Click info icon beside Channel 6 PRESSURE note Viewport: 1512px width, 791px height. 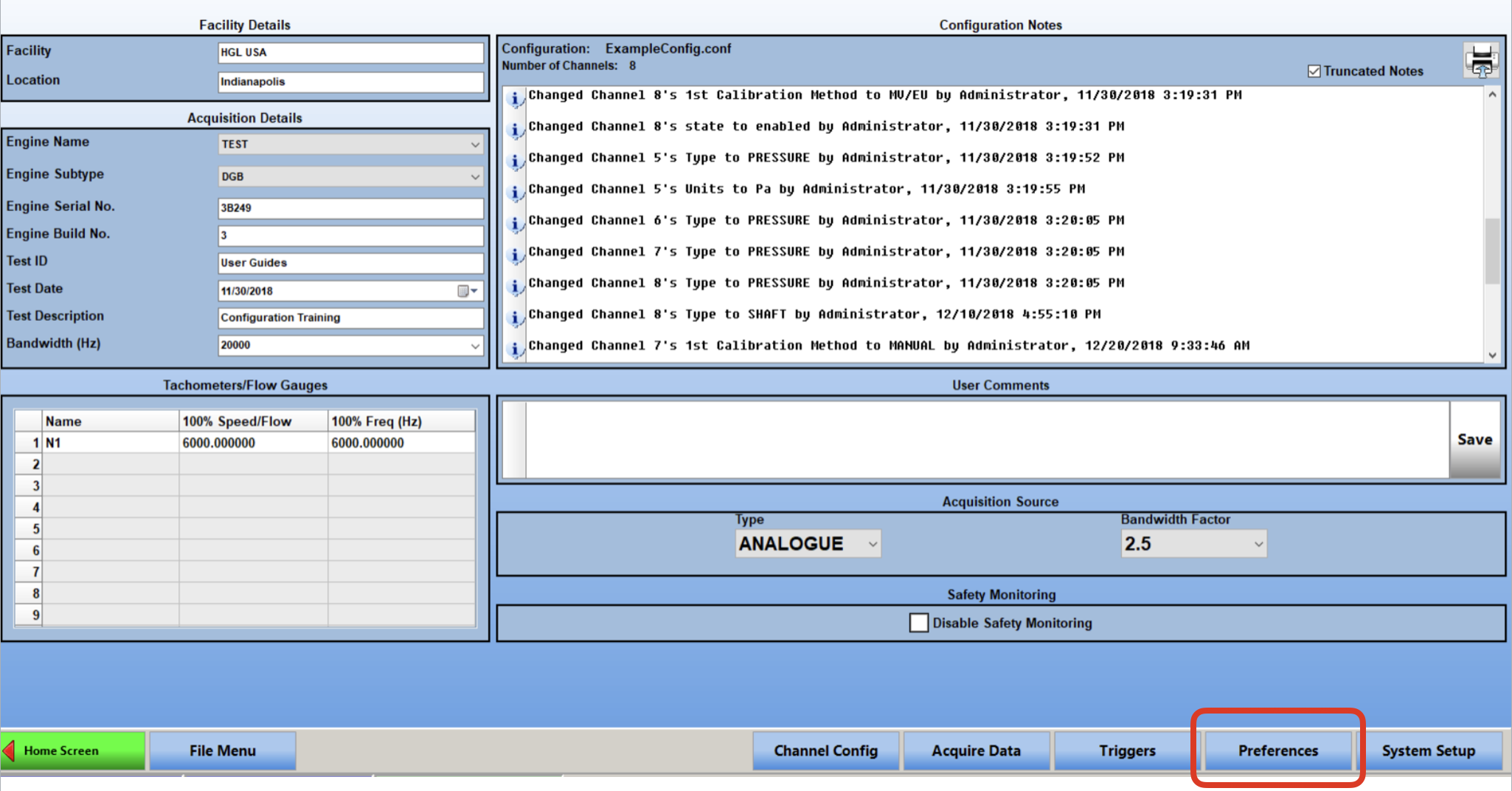point(515,224)
